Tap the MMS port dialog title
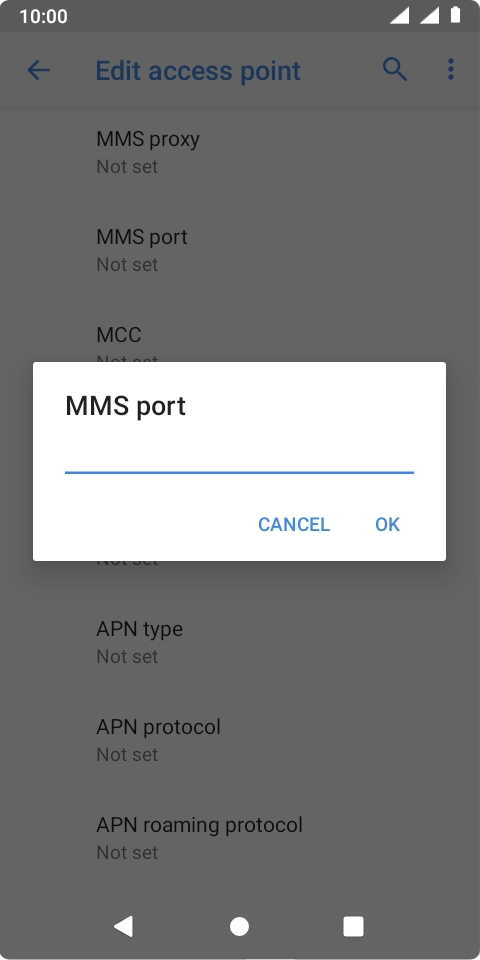 [126, 407]
